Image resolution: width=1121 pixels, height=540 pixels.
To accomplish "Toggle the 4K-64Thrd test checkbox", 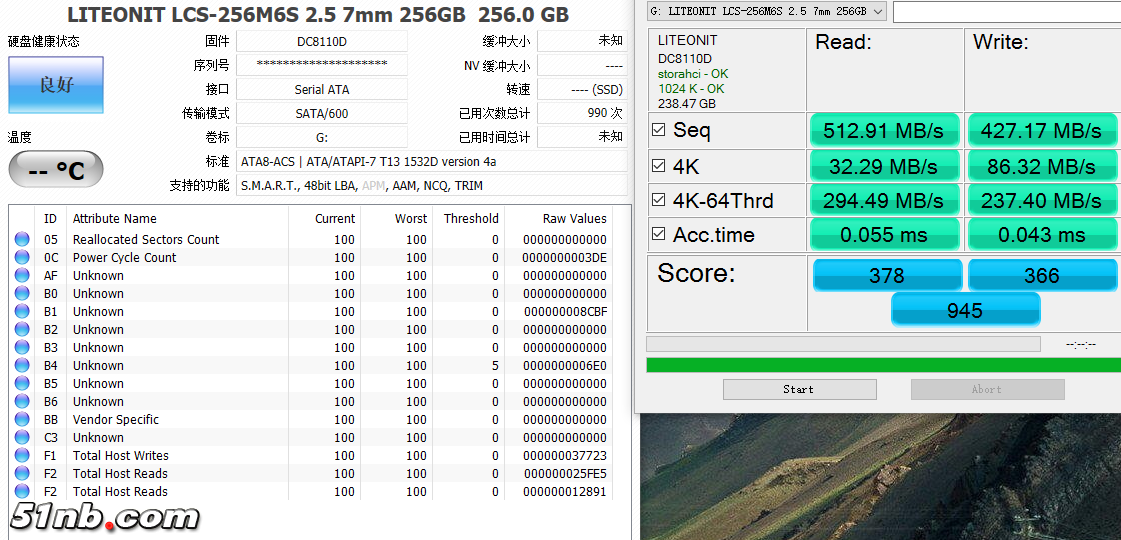I will pos(658,200).
